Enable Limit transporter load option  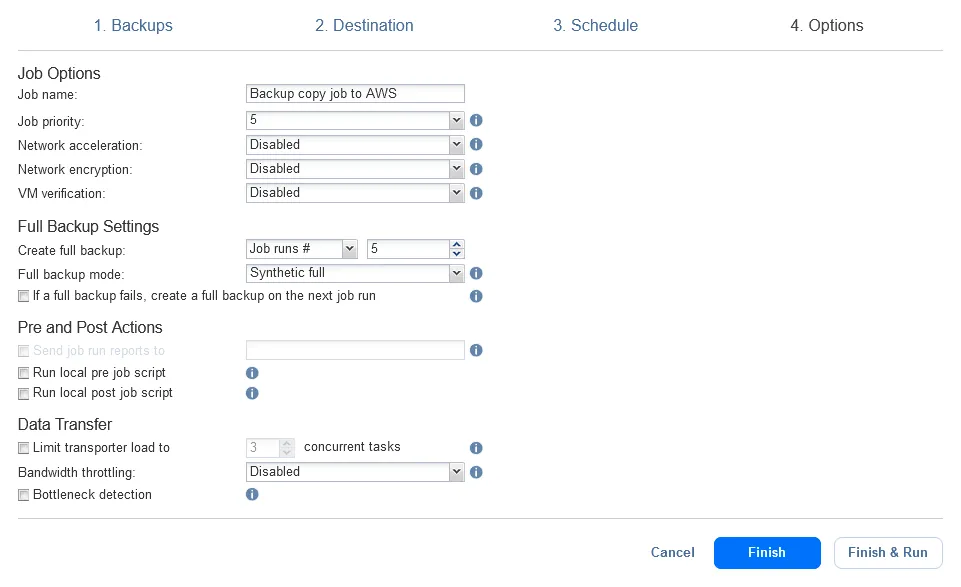click(x=23, y=447)
